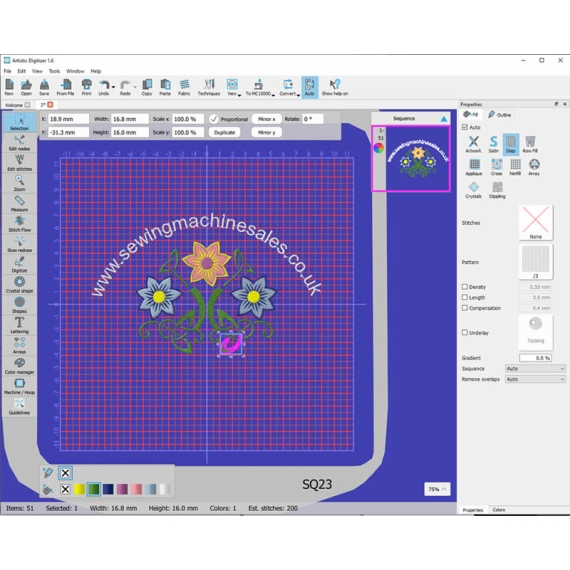This screenshot has width=570, height=570.
Task: Pick the dark blue thread swatch
Action: pos(108,489)
